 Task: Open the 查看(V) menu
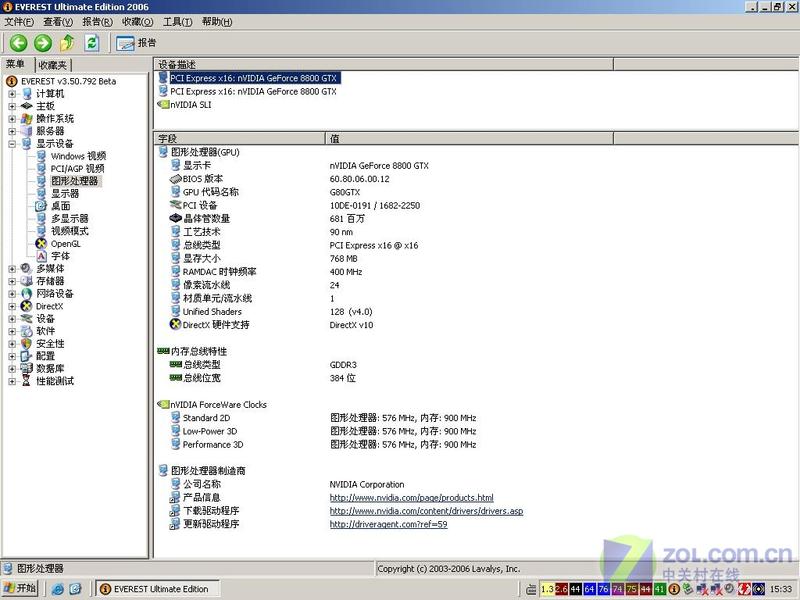point(58,21)
